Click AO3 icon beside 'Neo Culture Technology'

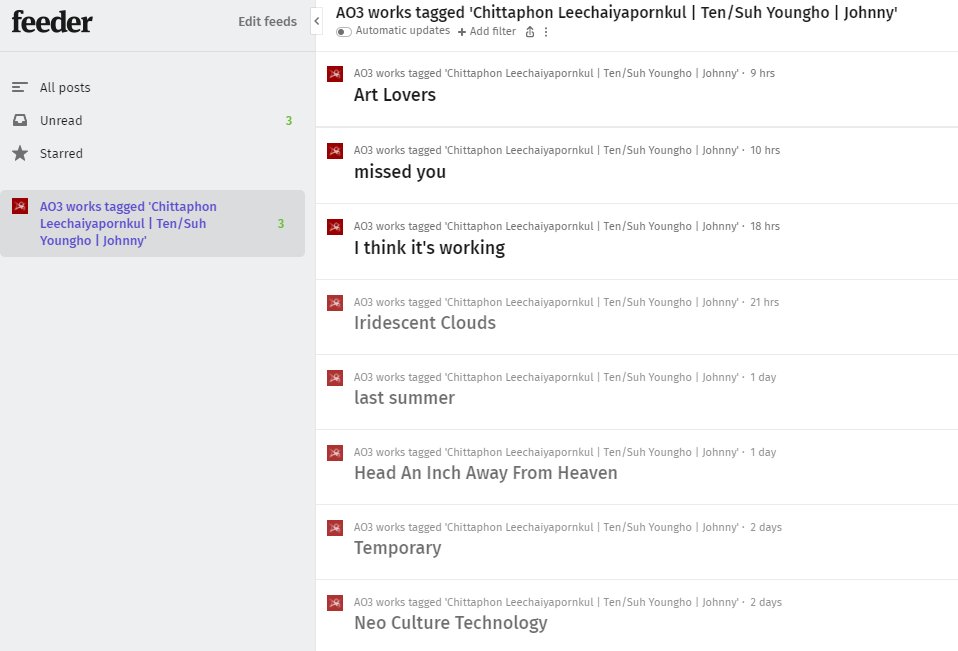coord(335,603)
